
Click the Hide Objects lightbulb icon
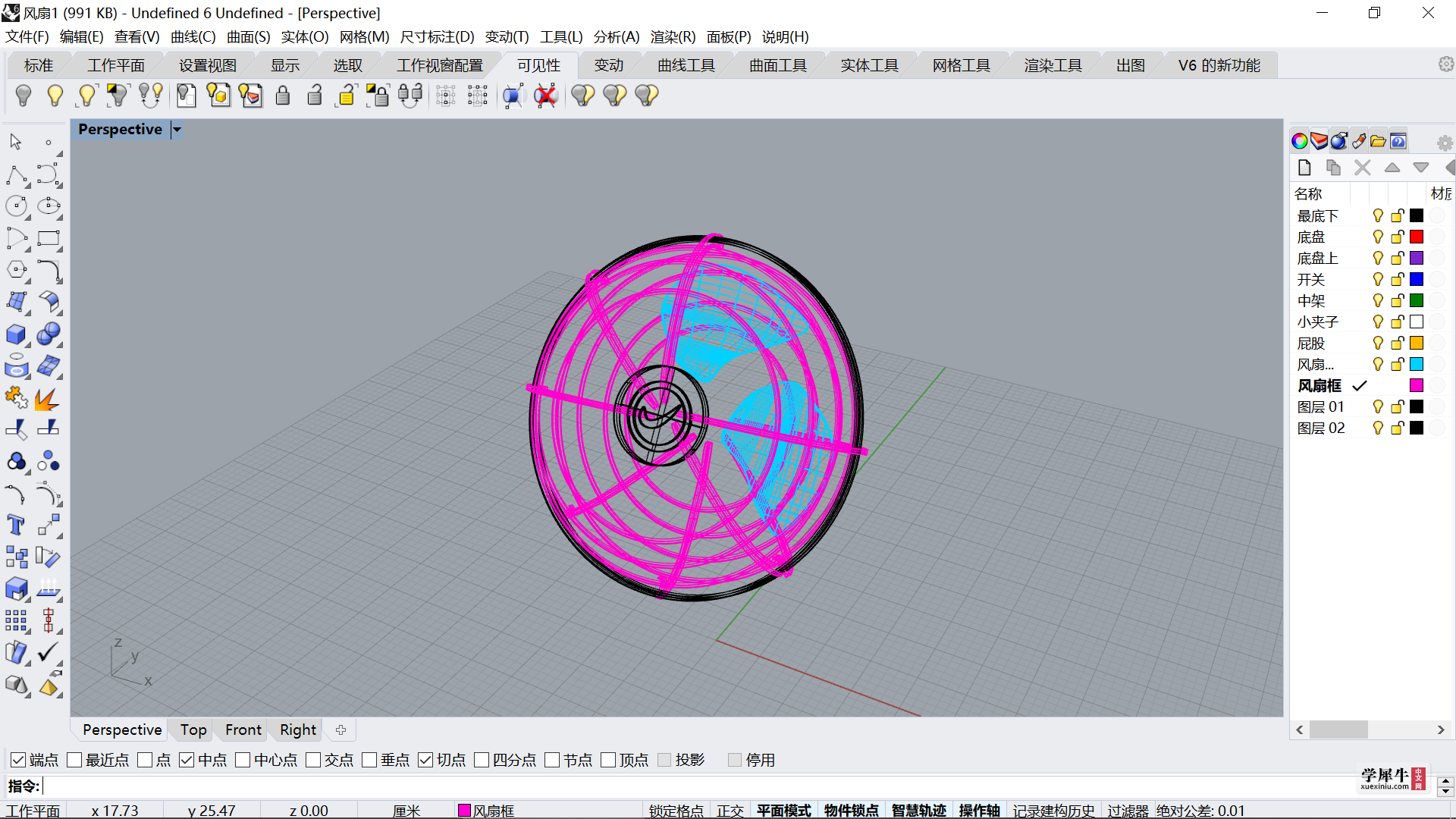[24, 96]
